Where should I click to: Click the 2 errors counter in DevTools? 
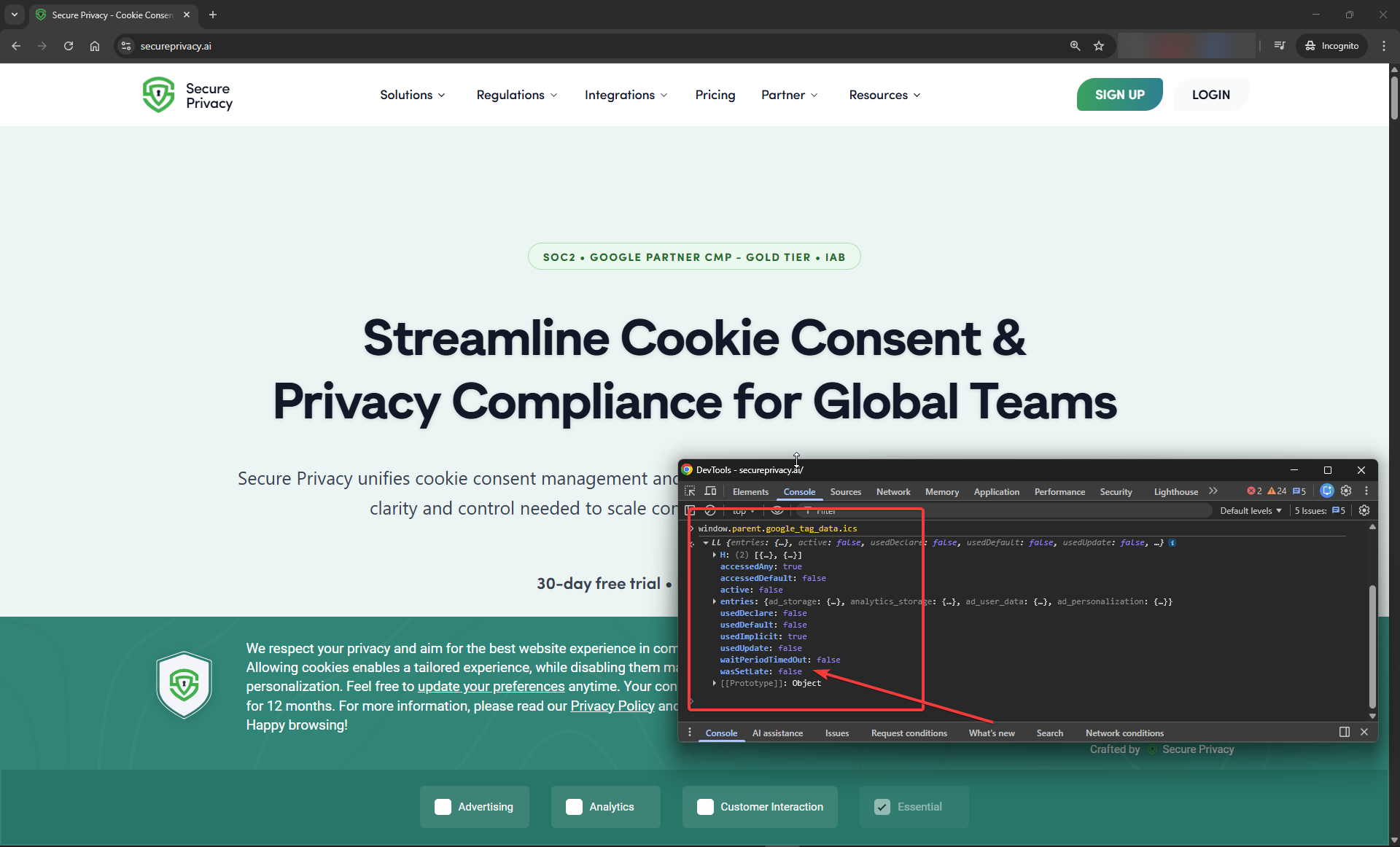click(1253, 491)
